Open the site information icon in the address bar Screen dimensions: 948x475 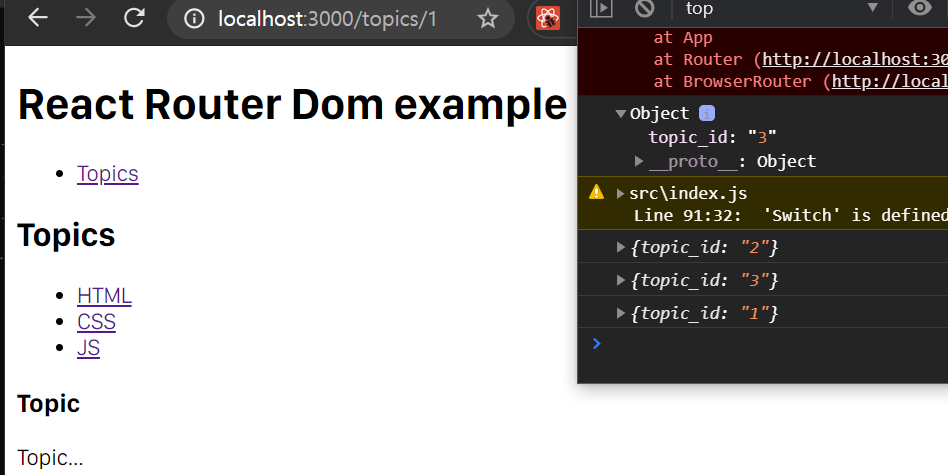194,19
